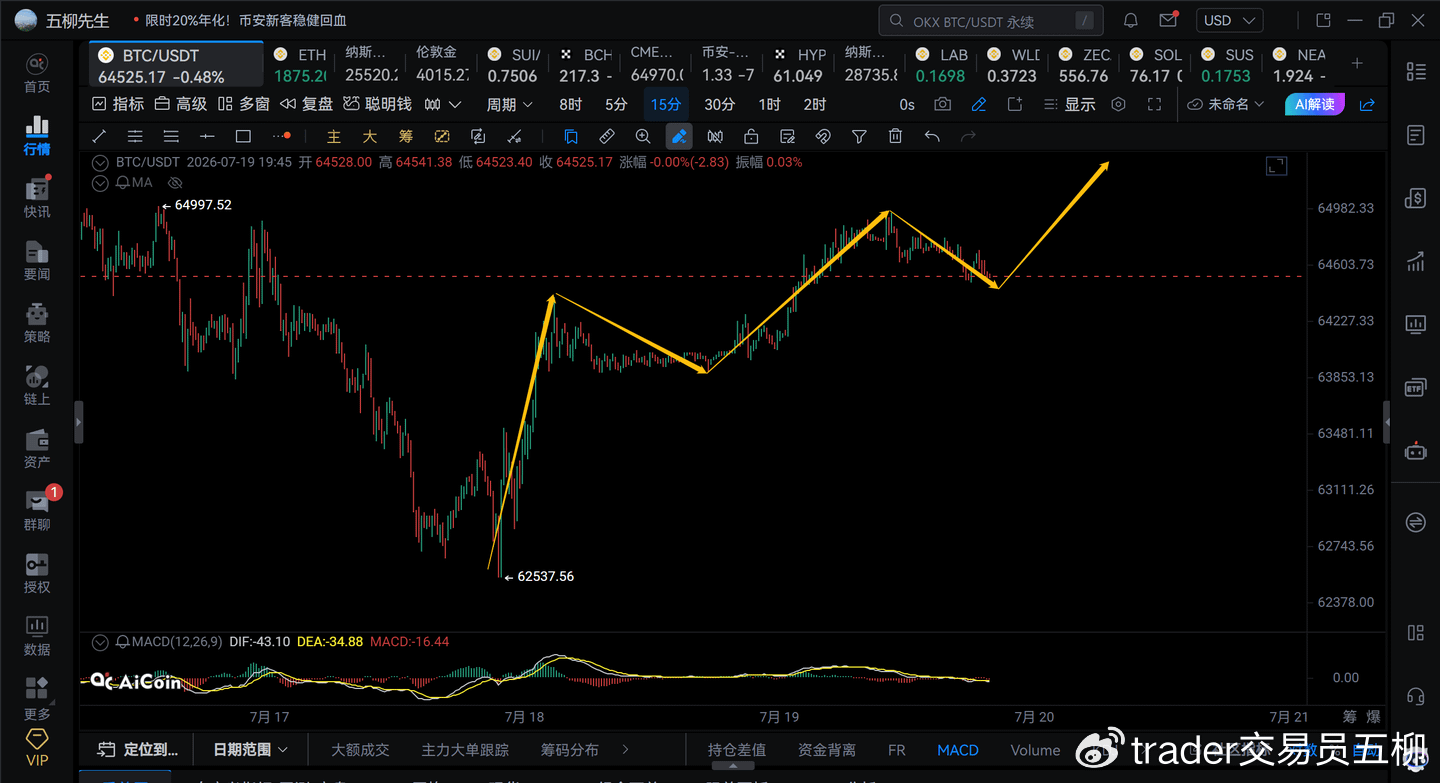
Task: Open the messages envelope icon
Action: (1167, 20)
